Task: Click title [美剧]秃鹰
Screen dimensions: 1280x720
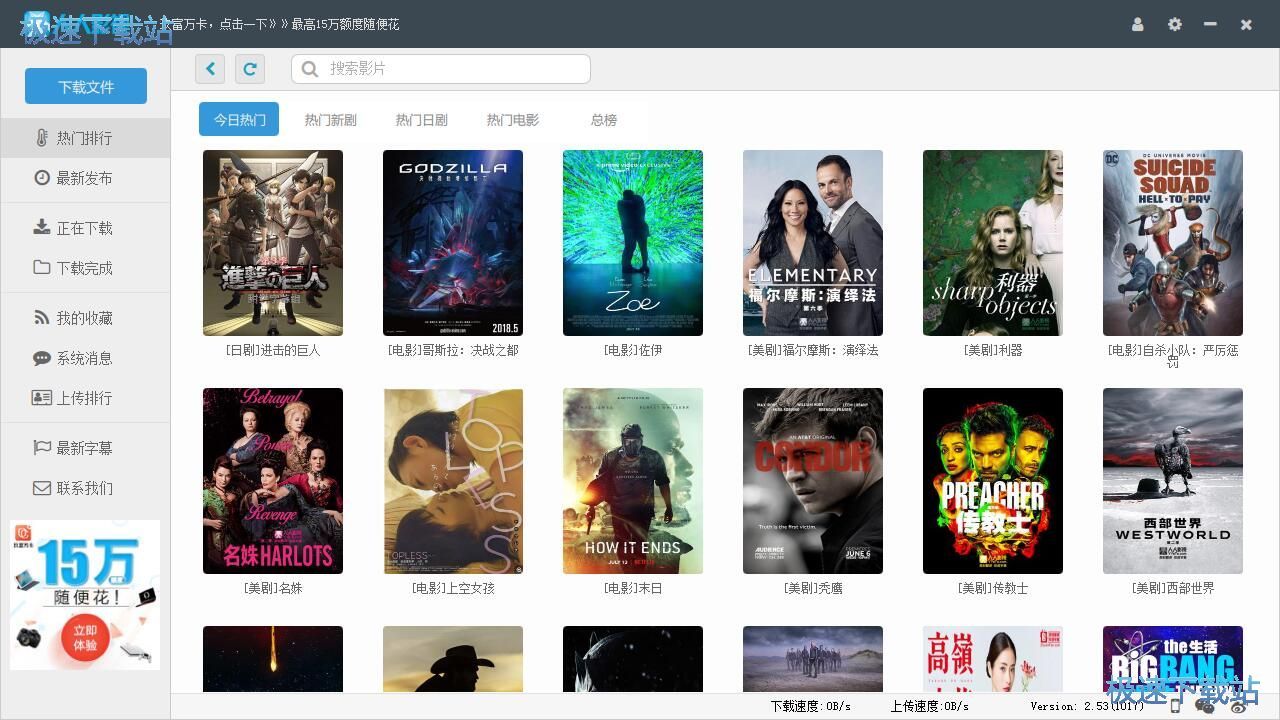Action: (x=813, y=588)
